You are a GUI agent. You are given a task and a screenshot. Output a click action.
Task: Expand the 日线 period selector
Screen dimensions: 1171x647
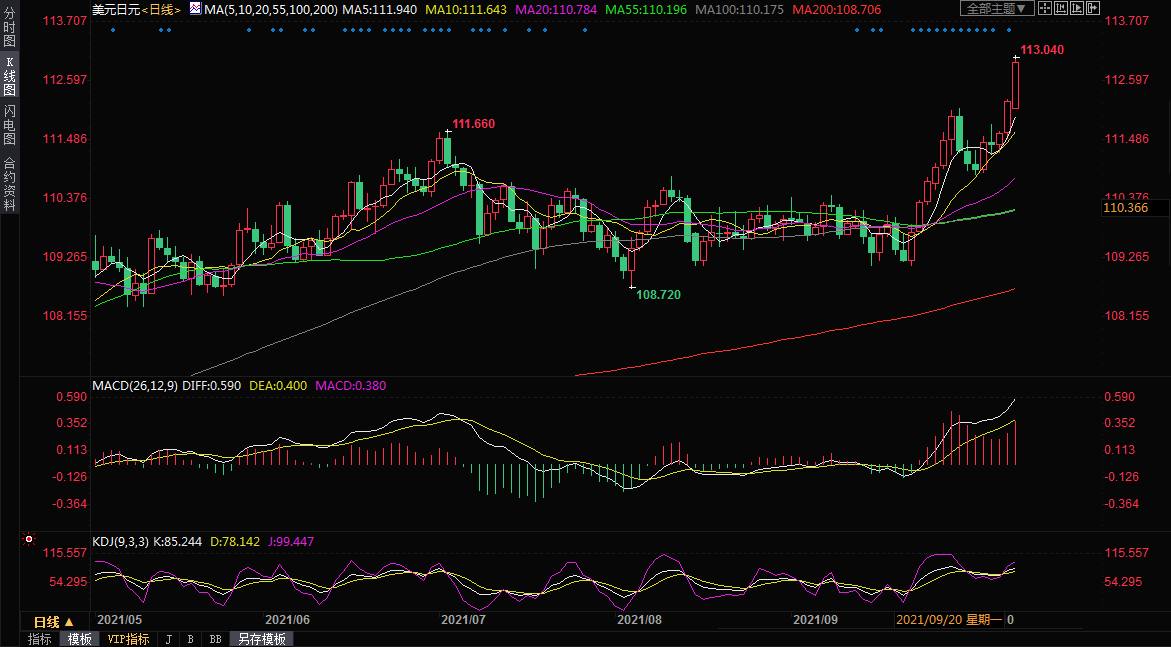[55, 621]
